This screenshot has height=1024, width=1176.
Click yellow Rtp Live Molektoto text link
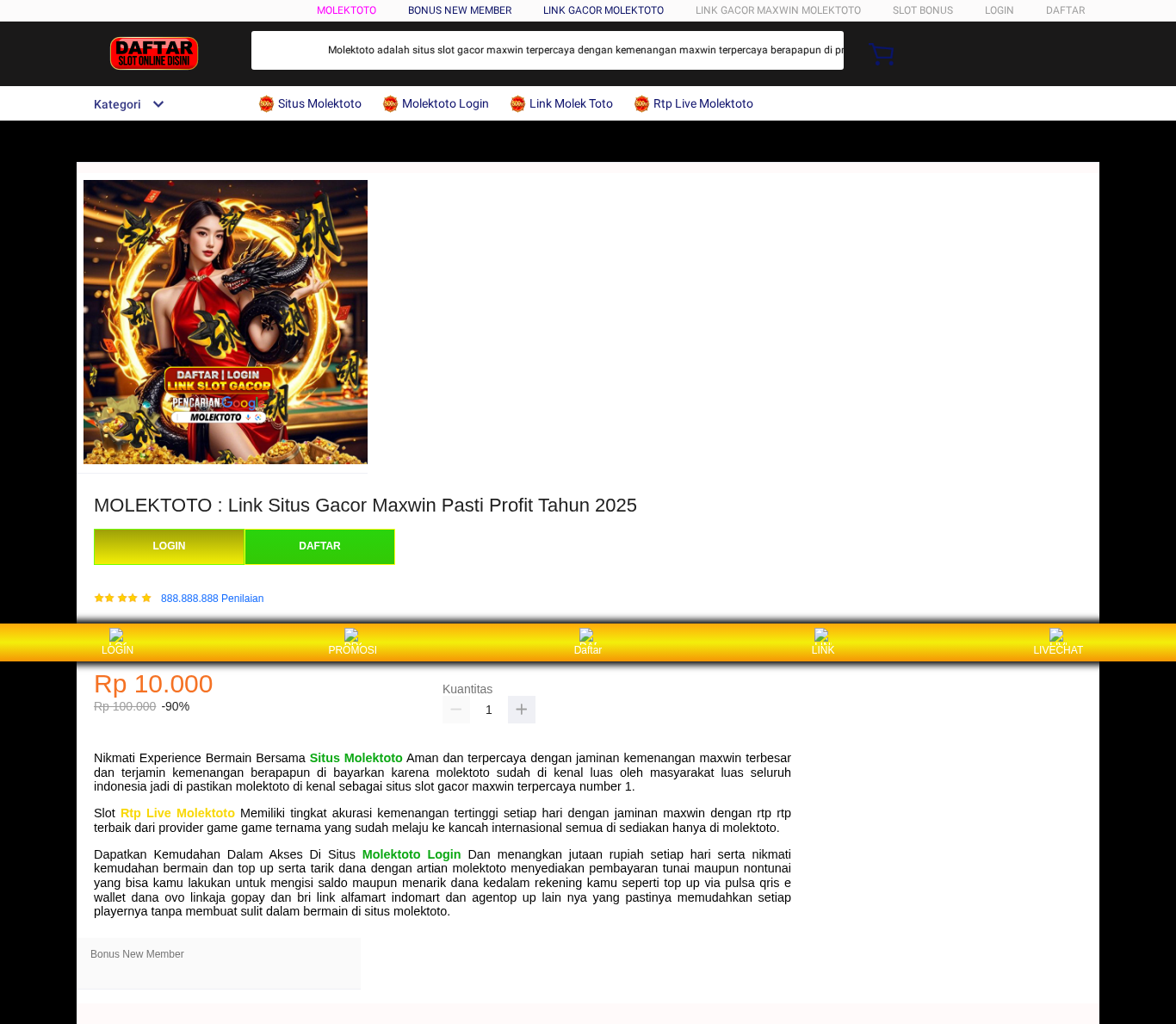177,813
